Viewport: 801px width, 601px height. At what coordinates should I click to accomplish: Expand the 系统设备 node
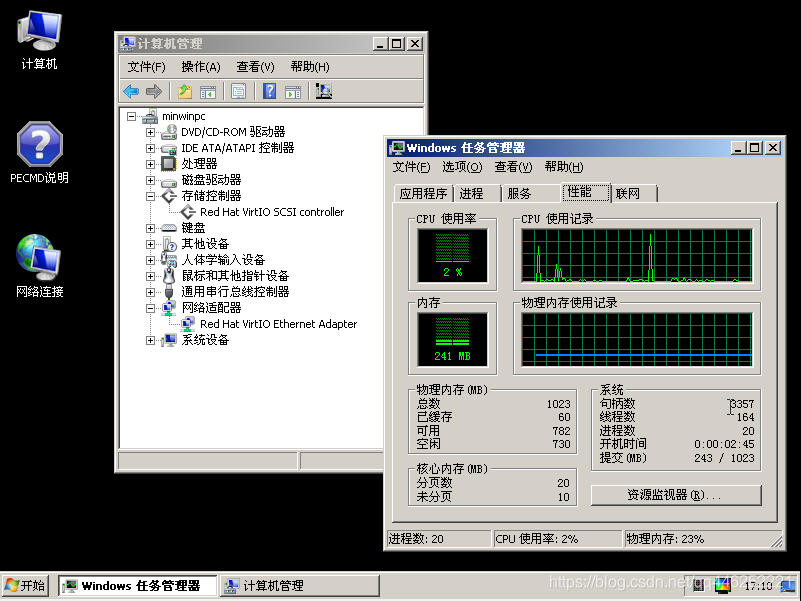click(x=150, y=340)
